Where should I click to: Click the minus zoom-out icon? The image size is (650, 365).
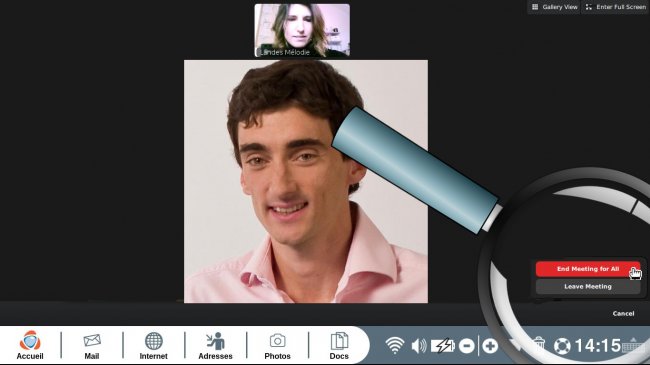click(467, 346)
